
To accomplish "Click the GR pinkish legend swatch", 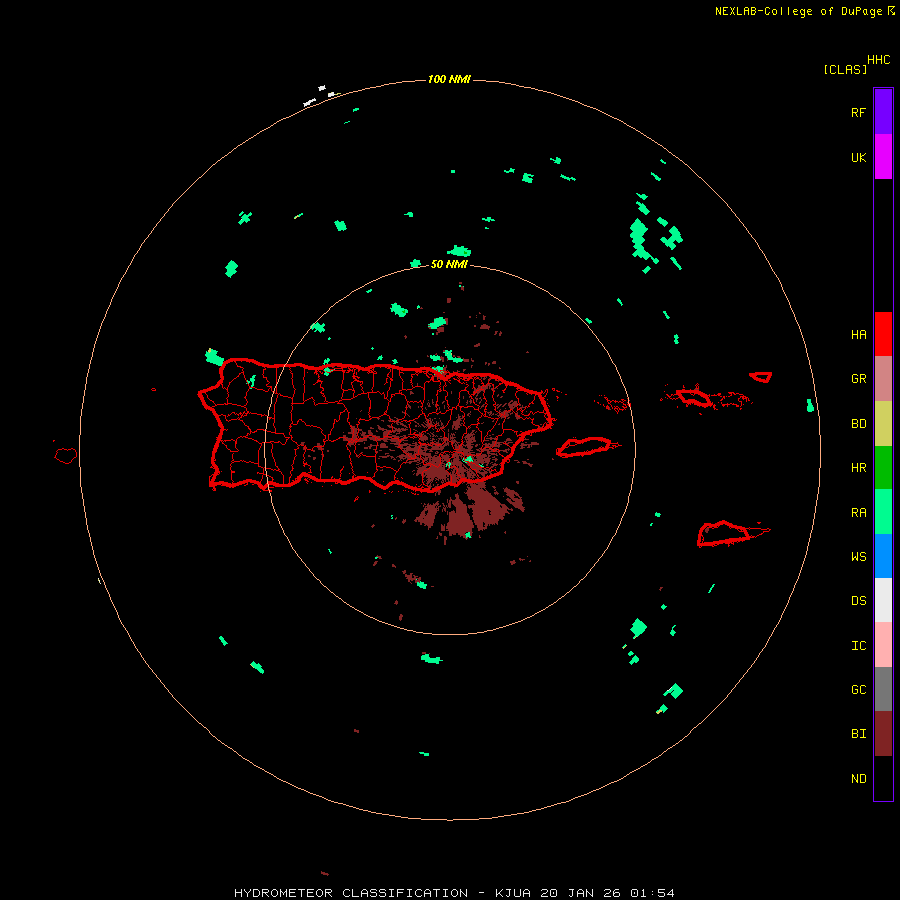I will click(883, 379).
